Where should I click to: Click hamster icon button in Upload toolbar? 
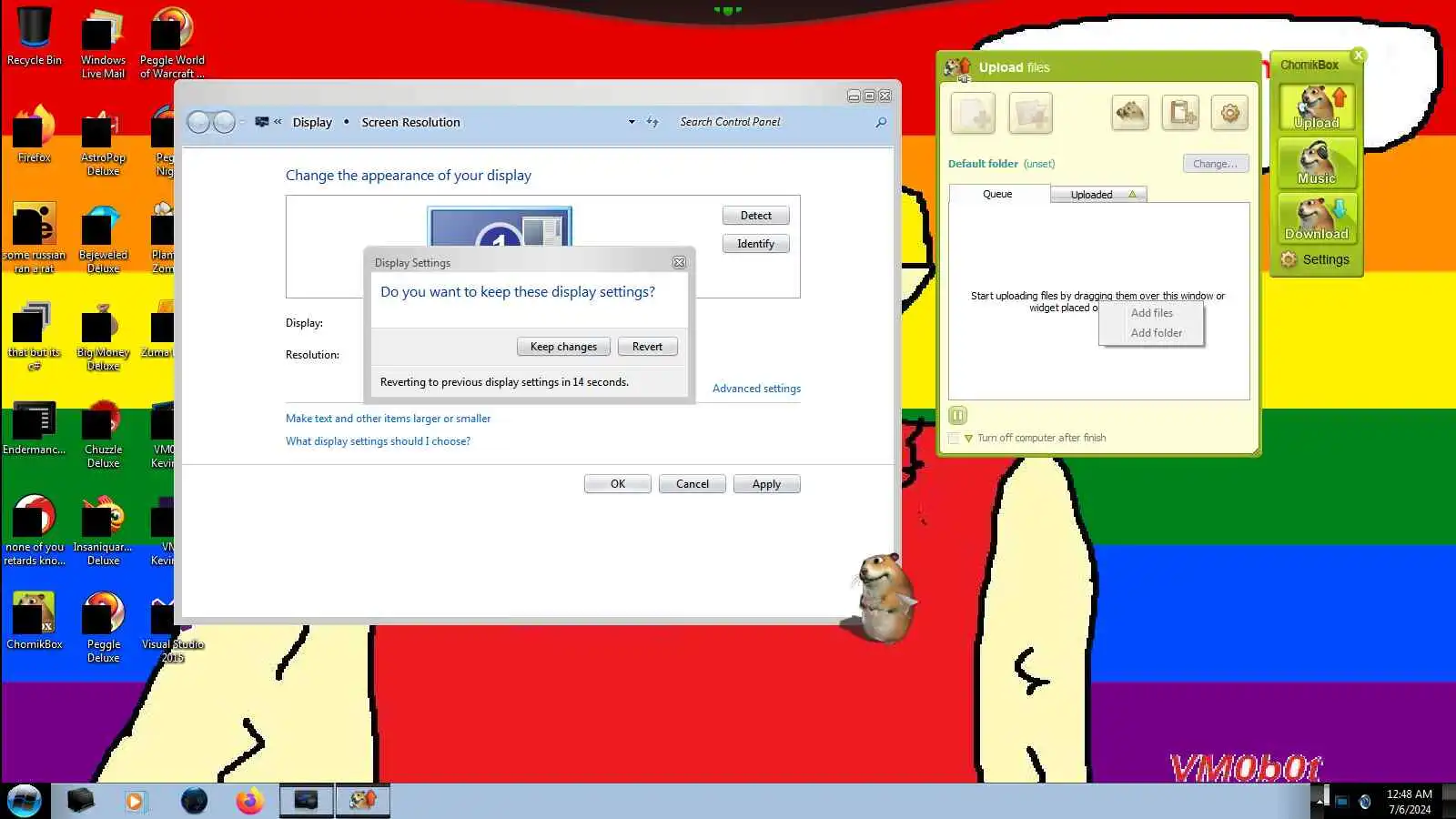pos(1130,113)
